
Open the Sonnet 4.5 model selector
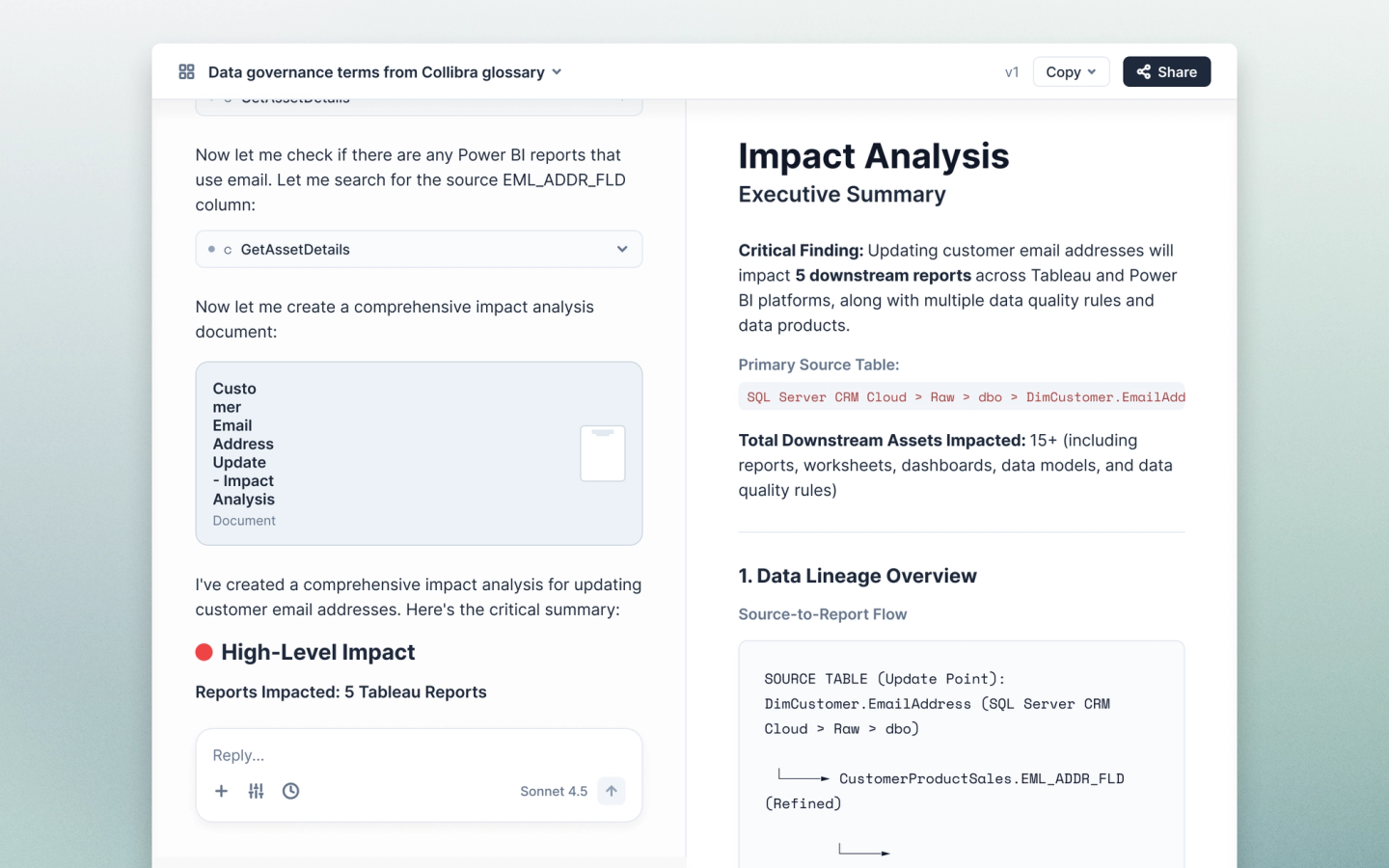(x=554, y=791)
